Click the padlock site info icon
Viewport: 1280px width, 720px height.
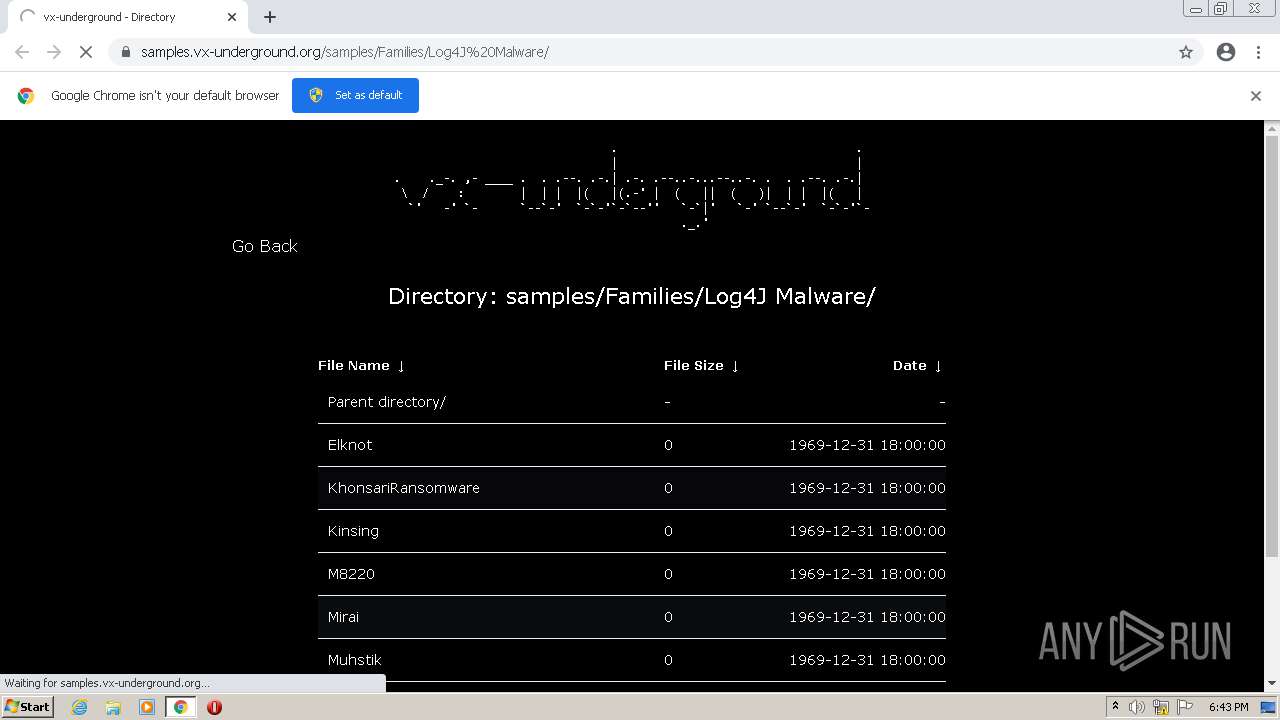125,52
